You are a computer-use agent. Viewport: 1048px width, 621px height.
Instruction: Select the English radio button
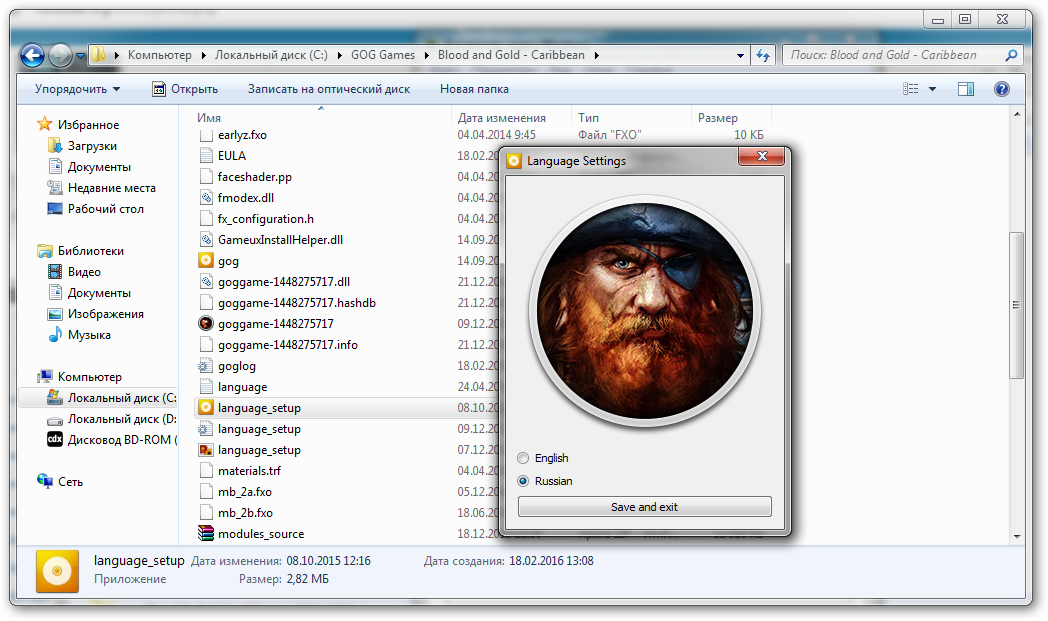coord(523,458)
